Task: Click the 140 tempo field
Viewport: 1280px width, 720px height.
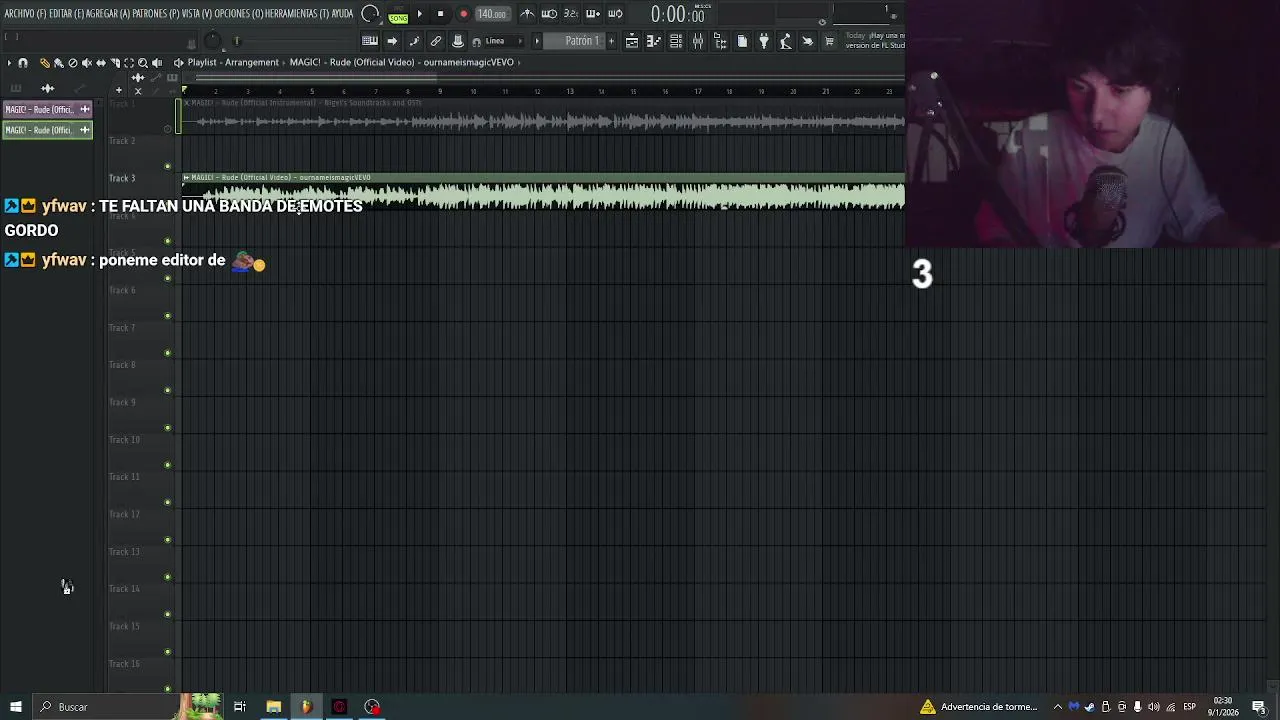Action: [x=491, y=14]
